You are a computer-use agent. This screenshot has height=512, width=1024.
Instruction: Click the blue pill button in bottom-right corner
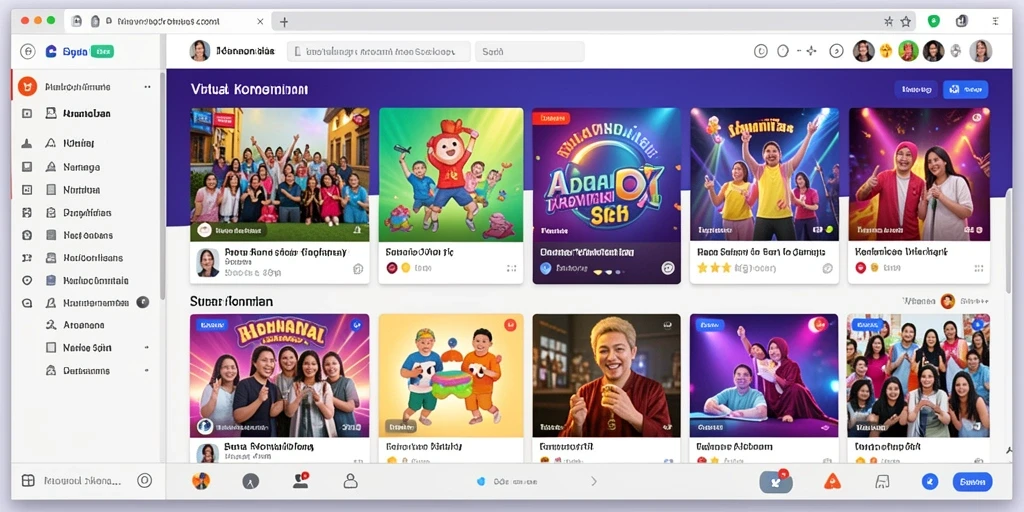click(x=972, y=482)
